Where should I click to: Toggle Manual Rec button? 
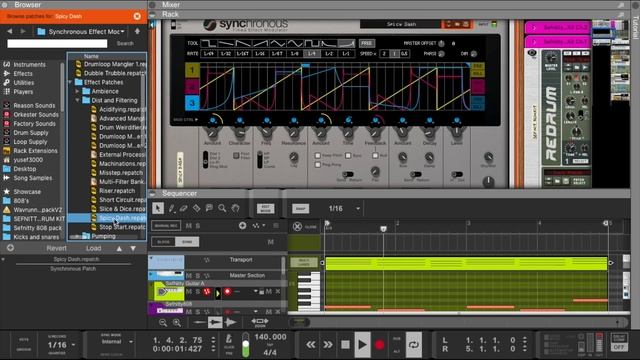[166, 226]
